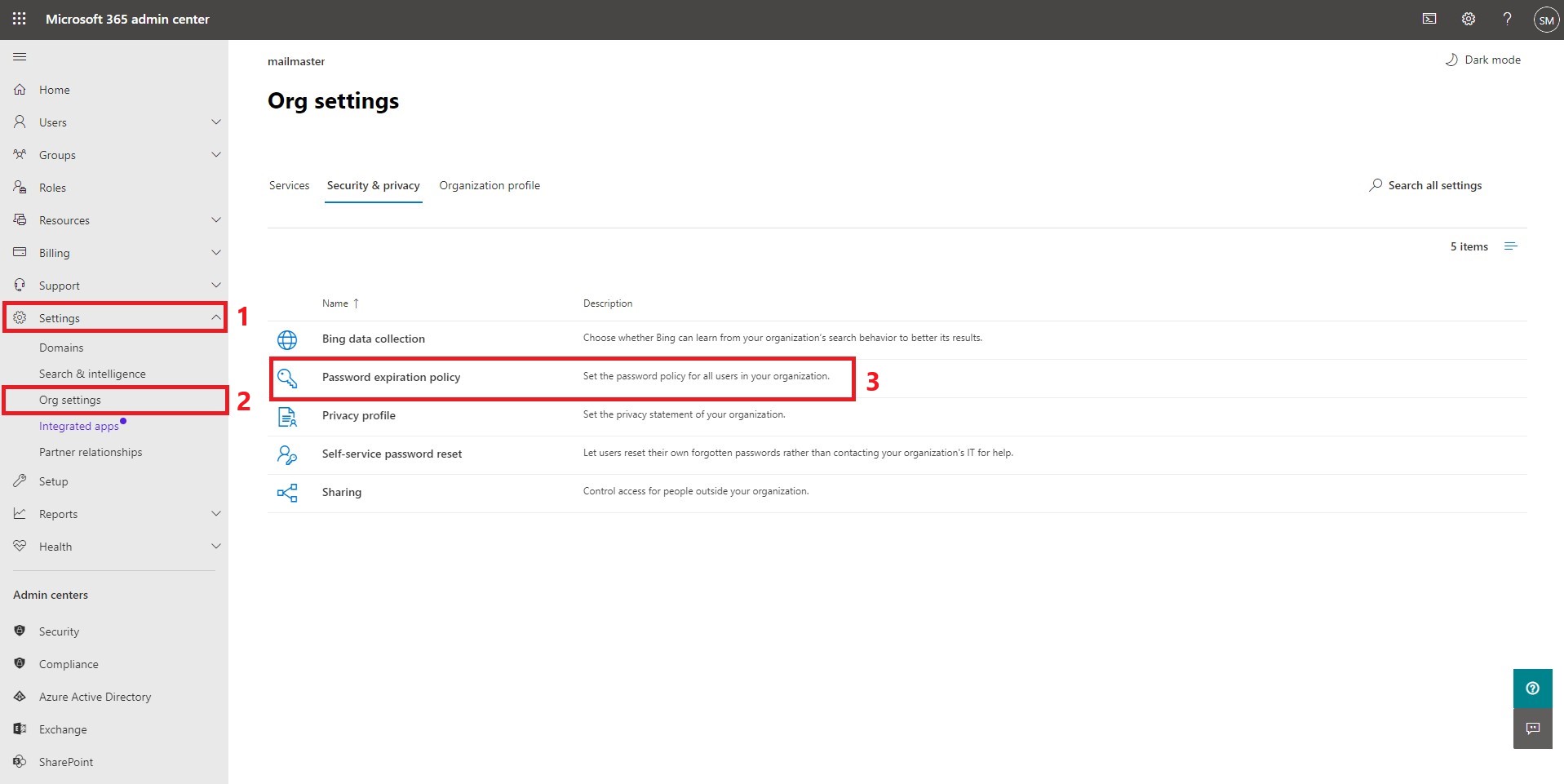Switch to the Organization profile tab
Viewport: 1564px width, 784px height.
490,186
